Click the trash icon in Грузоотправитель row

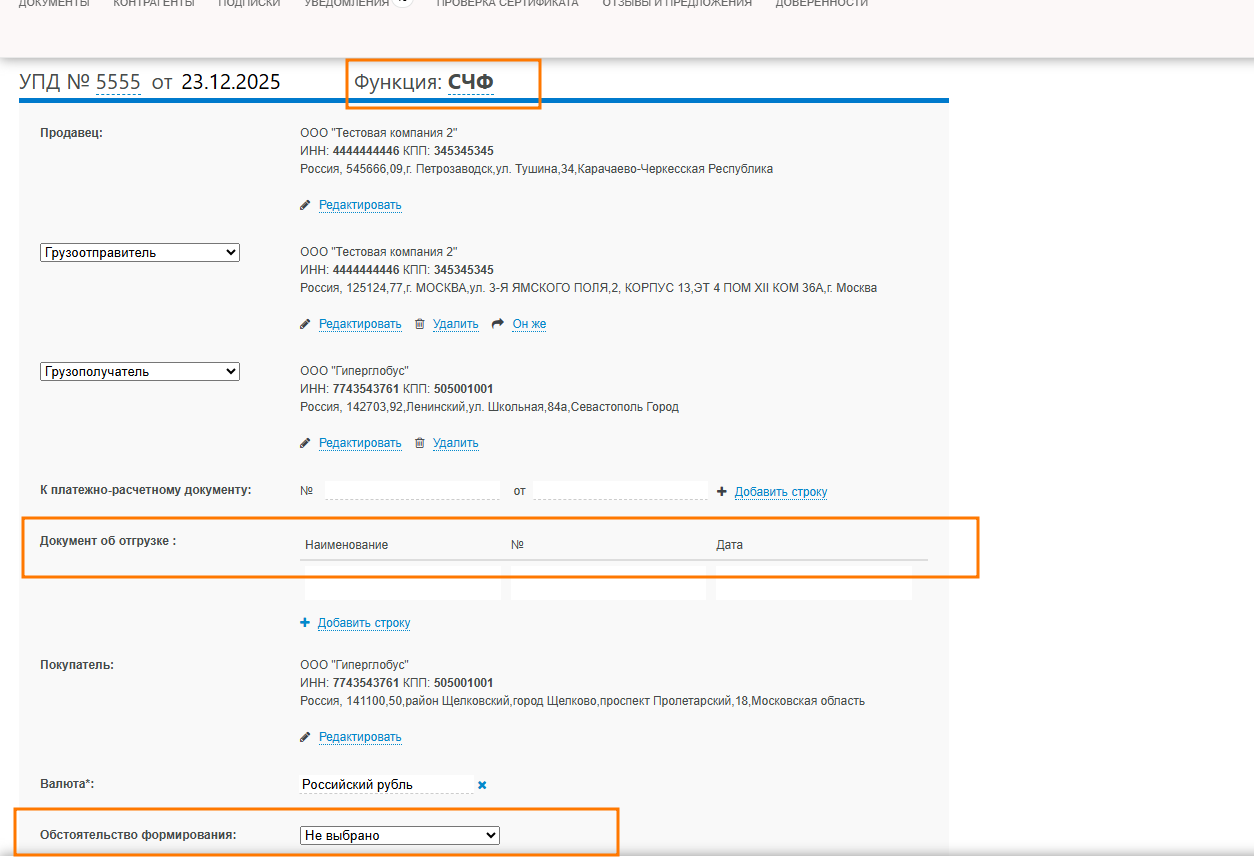420,324
